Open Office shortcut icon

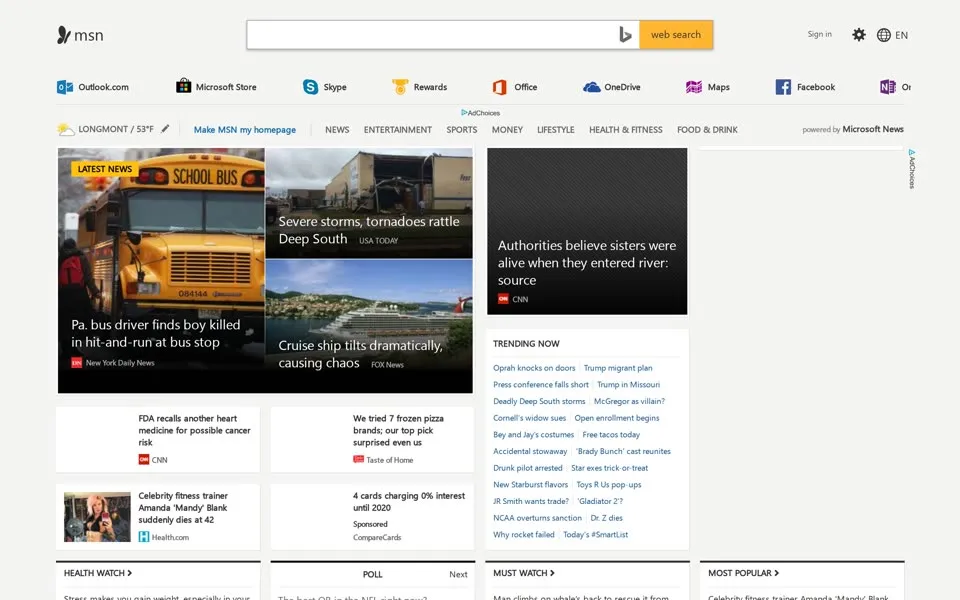click(x=500, y=87)
